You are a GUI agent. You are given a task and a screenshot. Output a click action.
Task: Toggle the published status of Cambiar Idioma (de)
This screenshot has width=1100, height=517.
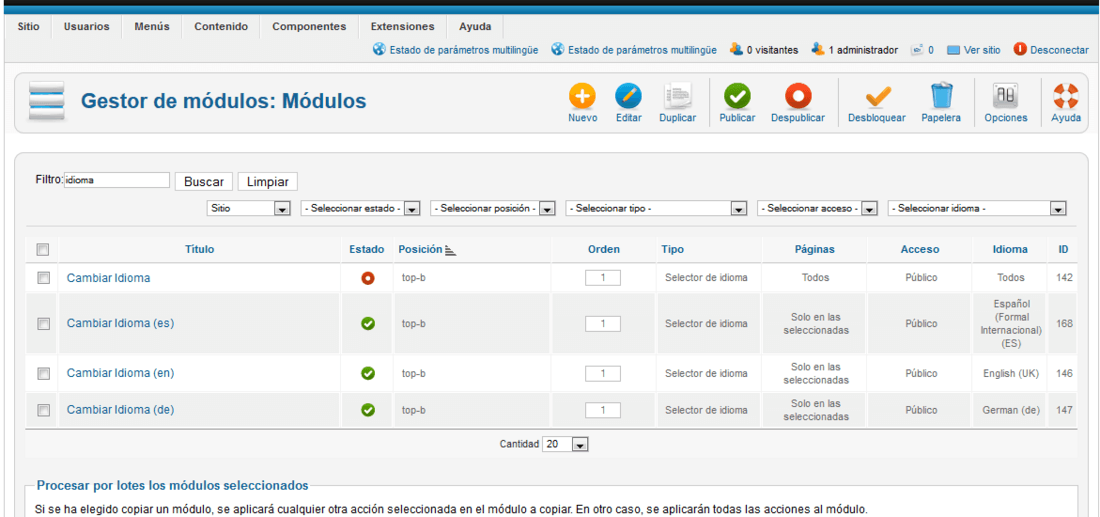click(x=368, y=410)
